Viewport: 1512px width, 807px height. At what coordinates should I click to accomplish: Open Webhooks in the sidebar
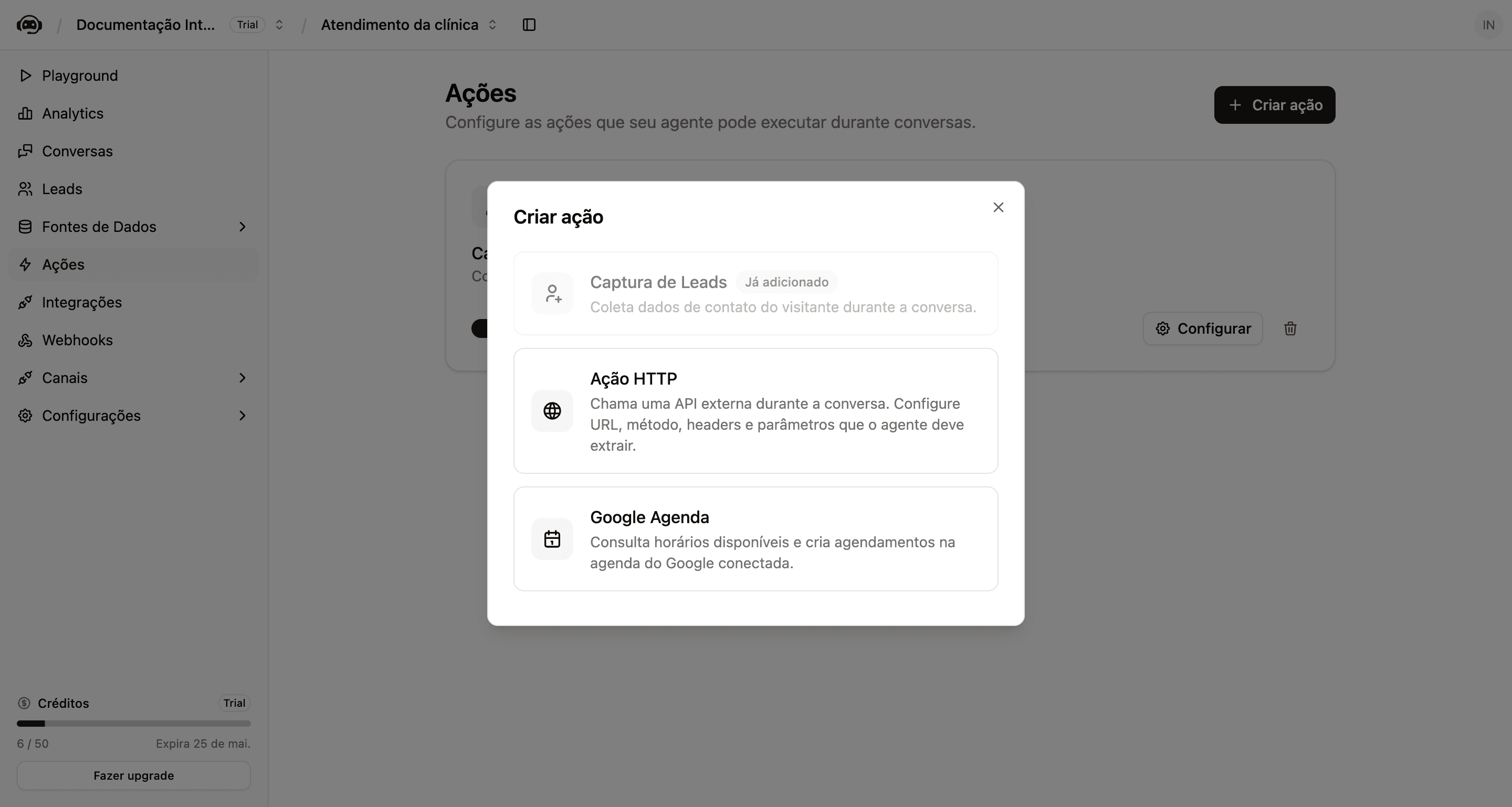pos(134,340)
